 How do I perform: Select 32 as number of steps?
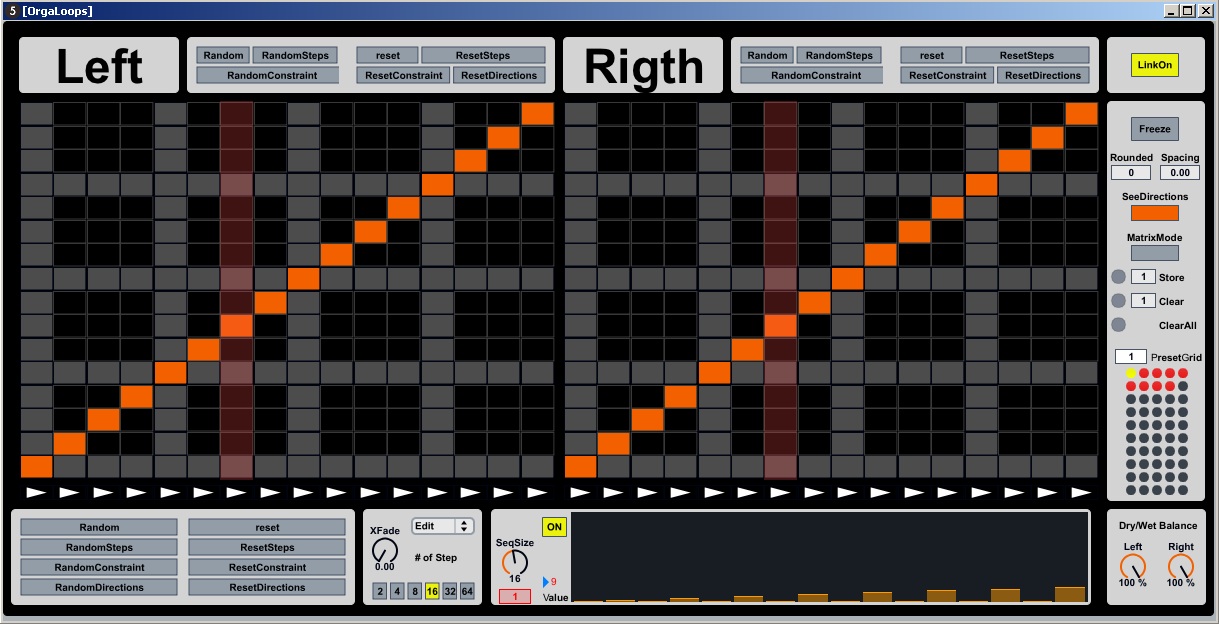click(450, 591)
